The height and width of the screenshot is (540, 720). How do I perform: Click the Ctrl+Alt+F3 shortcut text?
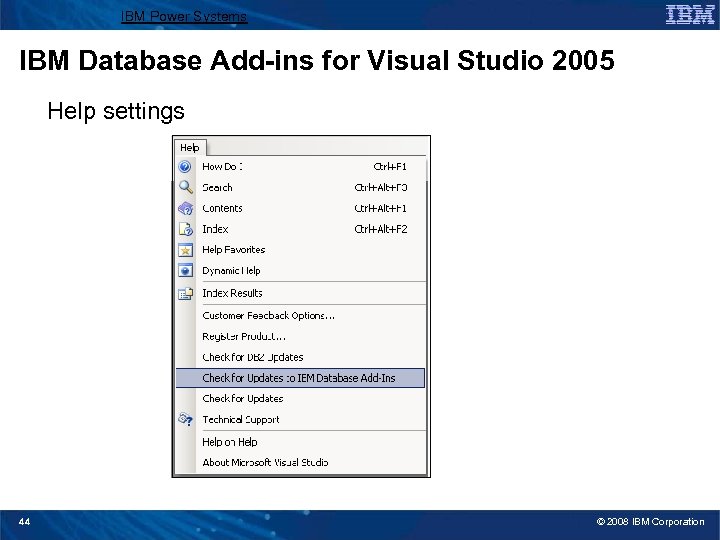coord(381,187)
